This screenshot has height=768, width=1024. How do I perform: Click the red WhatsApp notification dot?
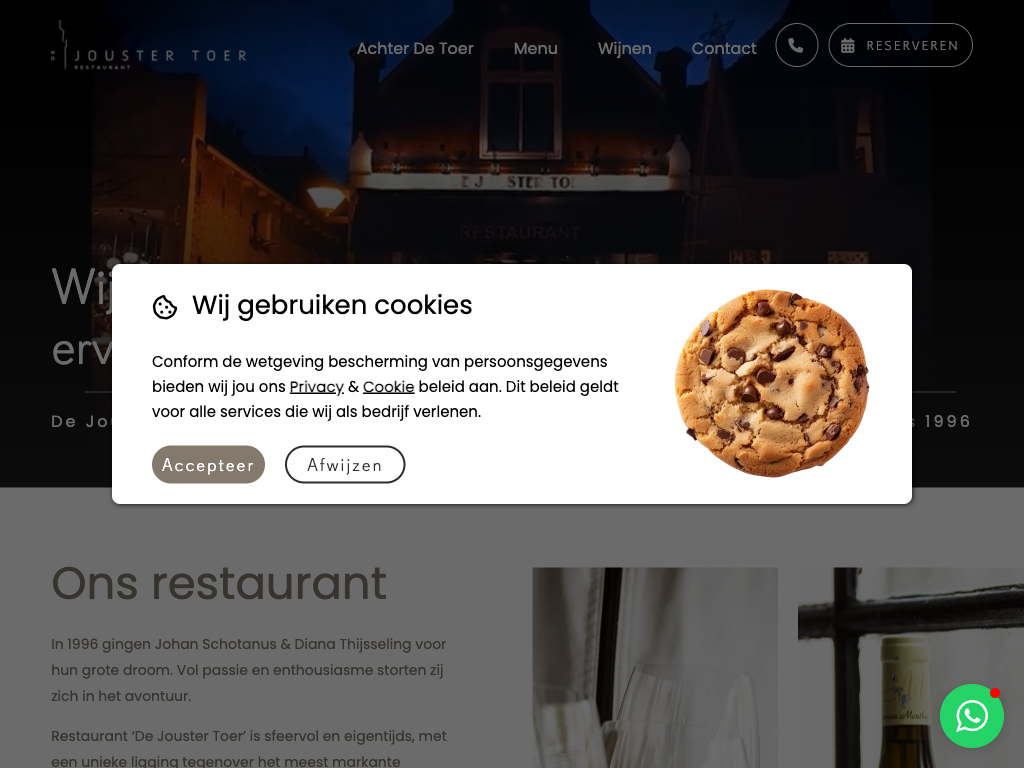[x=995, y=693]
